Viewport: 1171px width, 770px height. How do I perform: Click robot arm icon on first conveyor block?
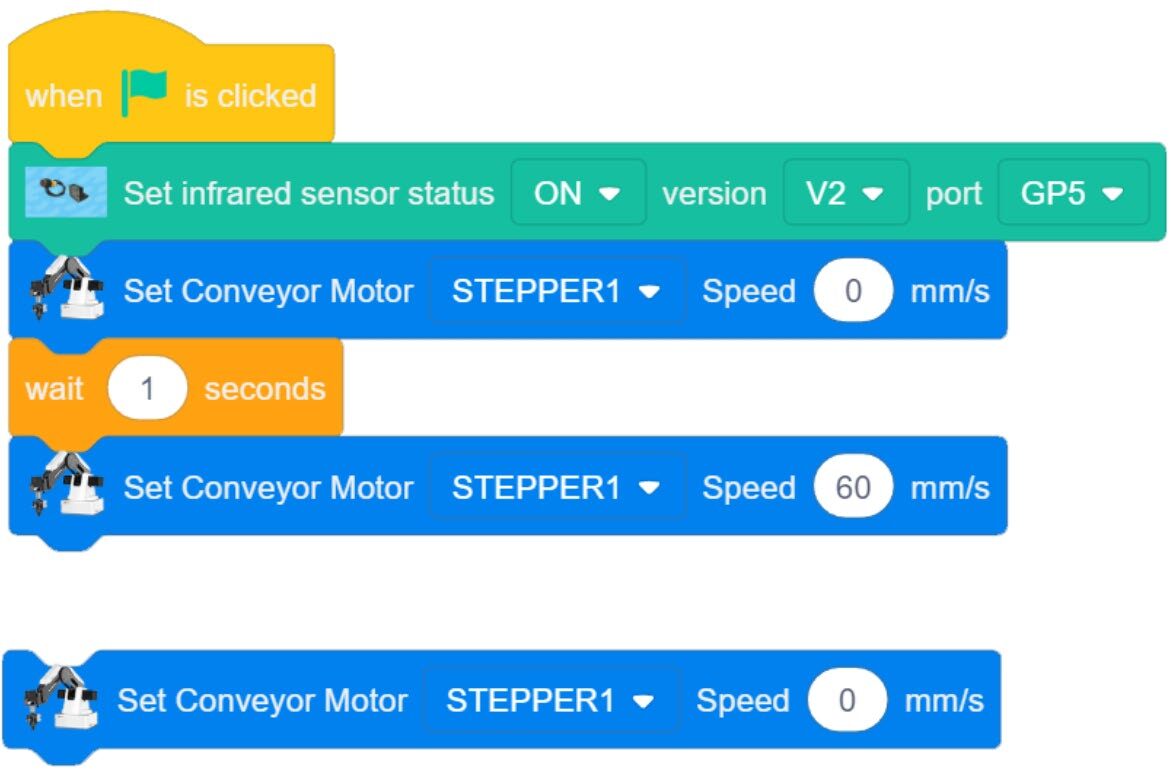66,288
